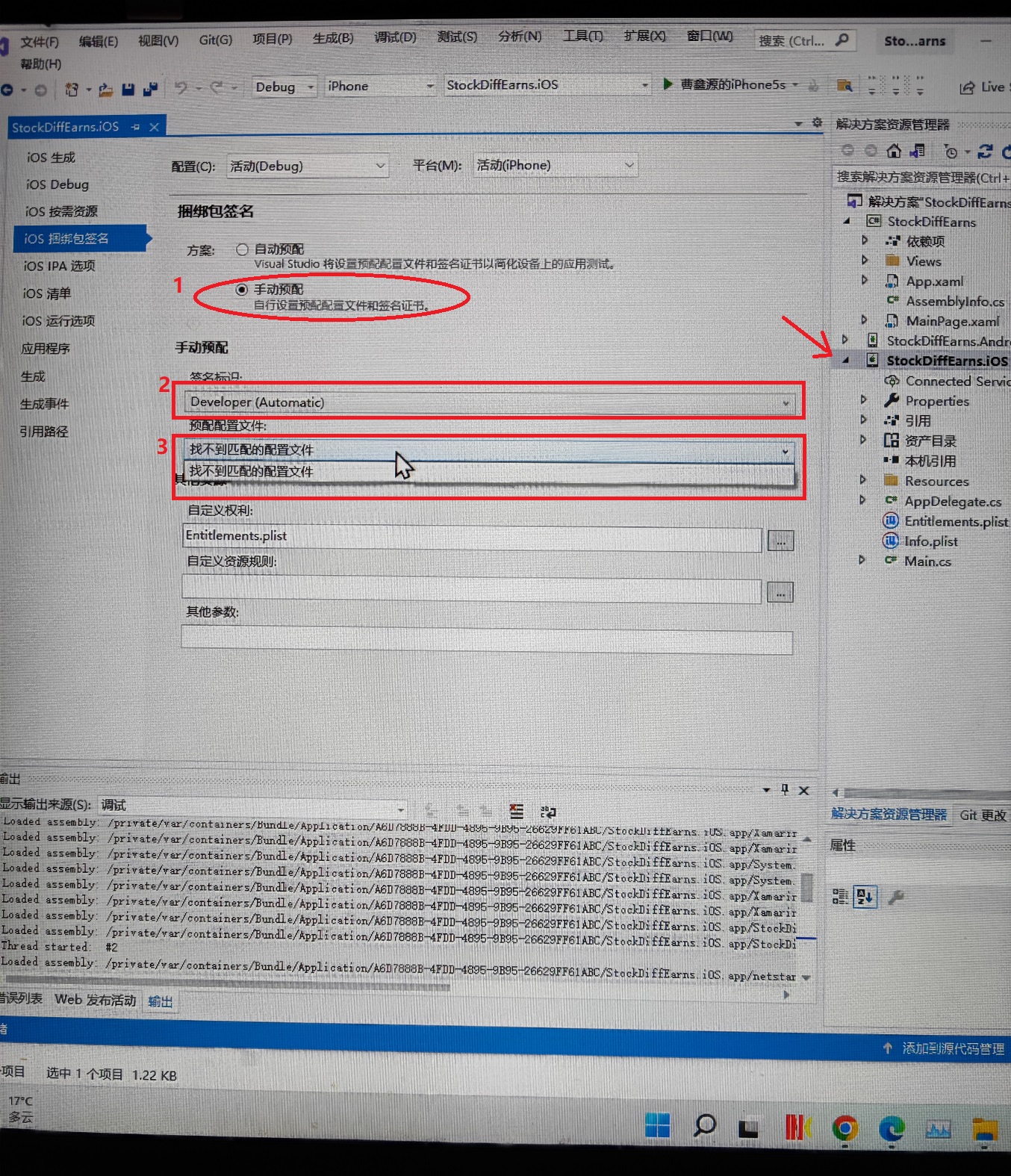Click the alphabetical sort icon in Properties

865,896
